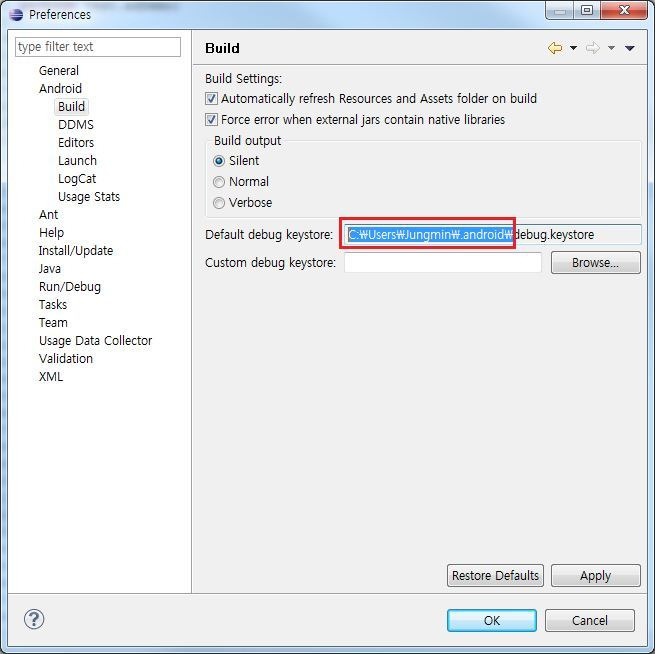This screenshot has width=655, height=654.
Task: Toggle Automatically refresh Resources and Assets checkbox
Action: [211, 99]
